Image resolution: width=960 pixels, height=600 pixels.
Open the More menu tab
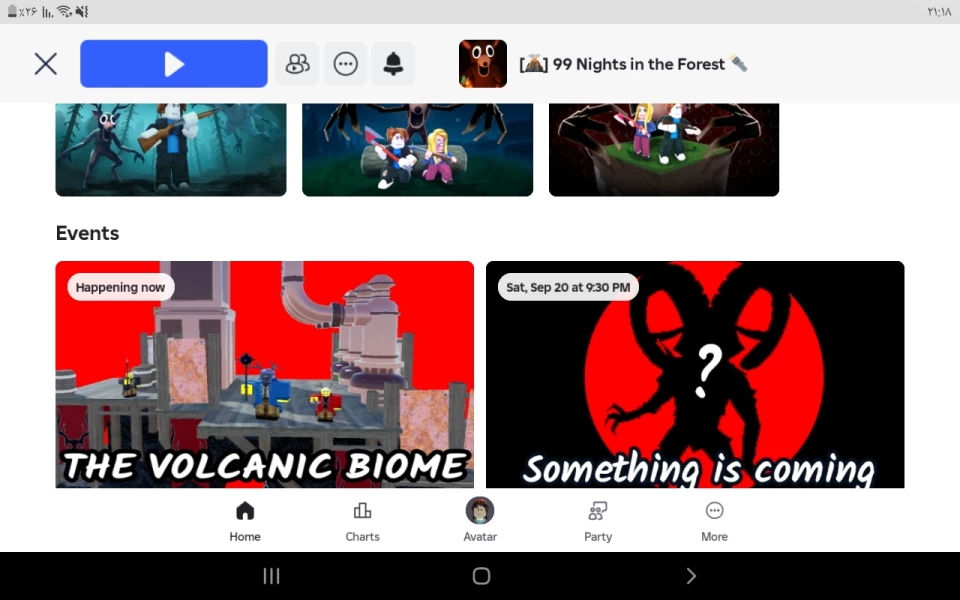tap(714, 522)
